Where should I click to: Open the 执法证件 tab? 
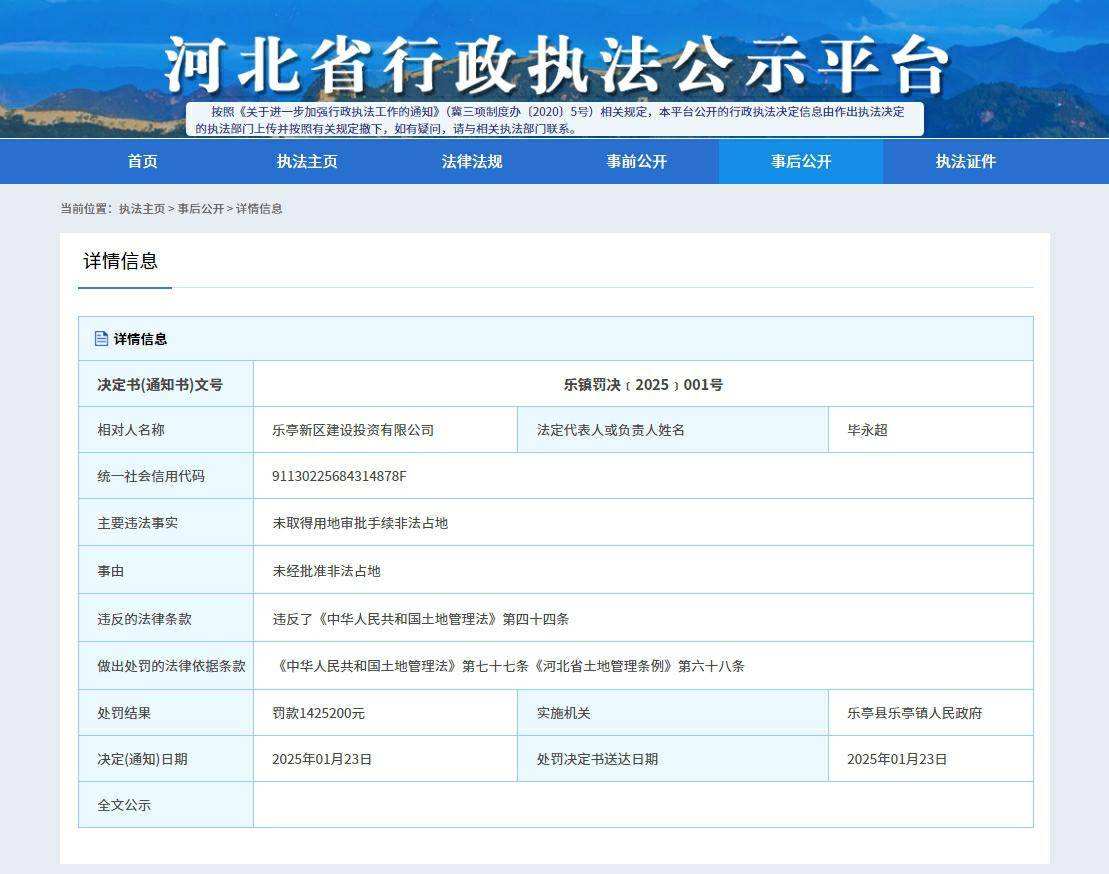click(x=965, y=161)
